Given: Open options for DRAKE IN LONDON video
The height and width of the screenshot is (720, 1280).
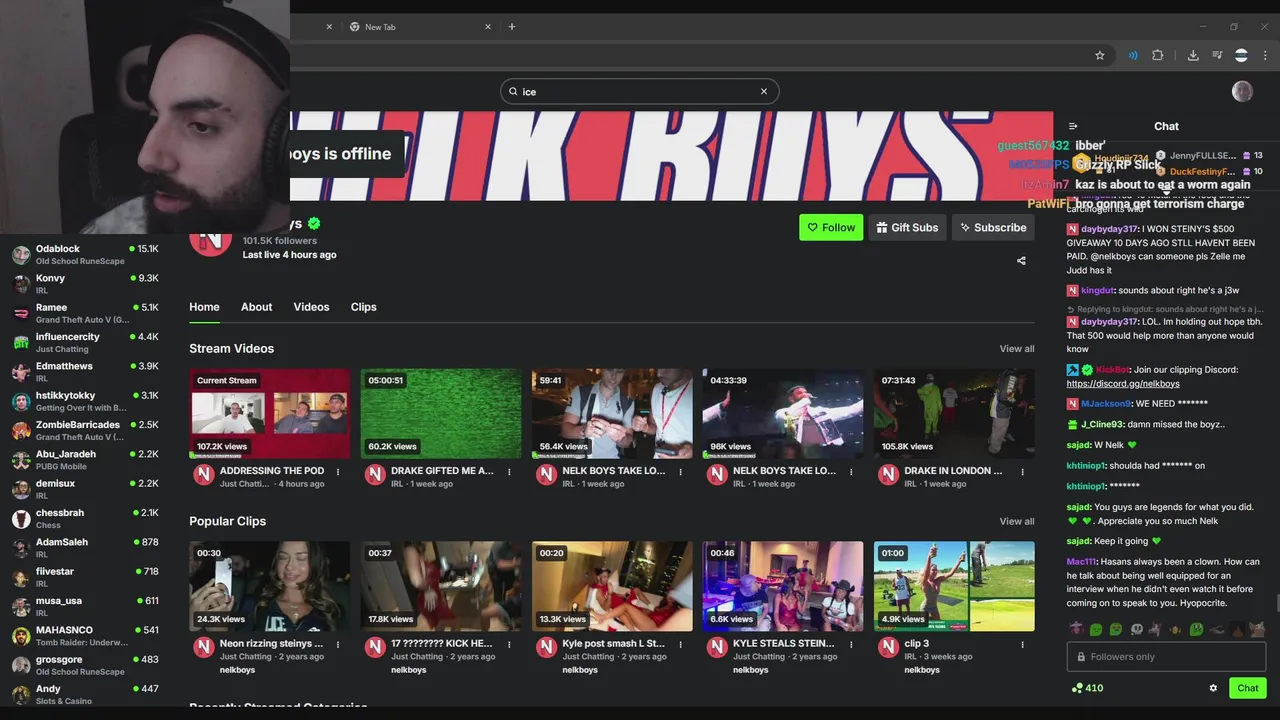Looking at the screenshot, I should (x=1022, y=472).
